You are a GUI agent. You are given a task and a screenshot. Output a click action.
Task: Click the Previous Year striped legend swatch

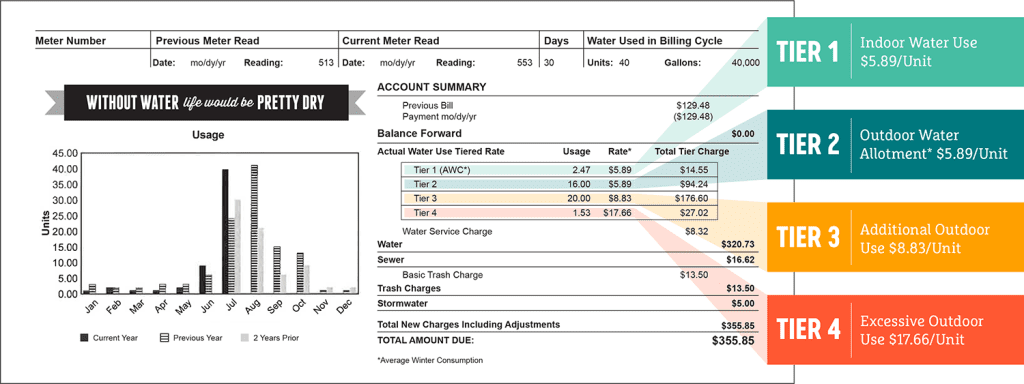[165, 338]
